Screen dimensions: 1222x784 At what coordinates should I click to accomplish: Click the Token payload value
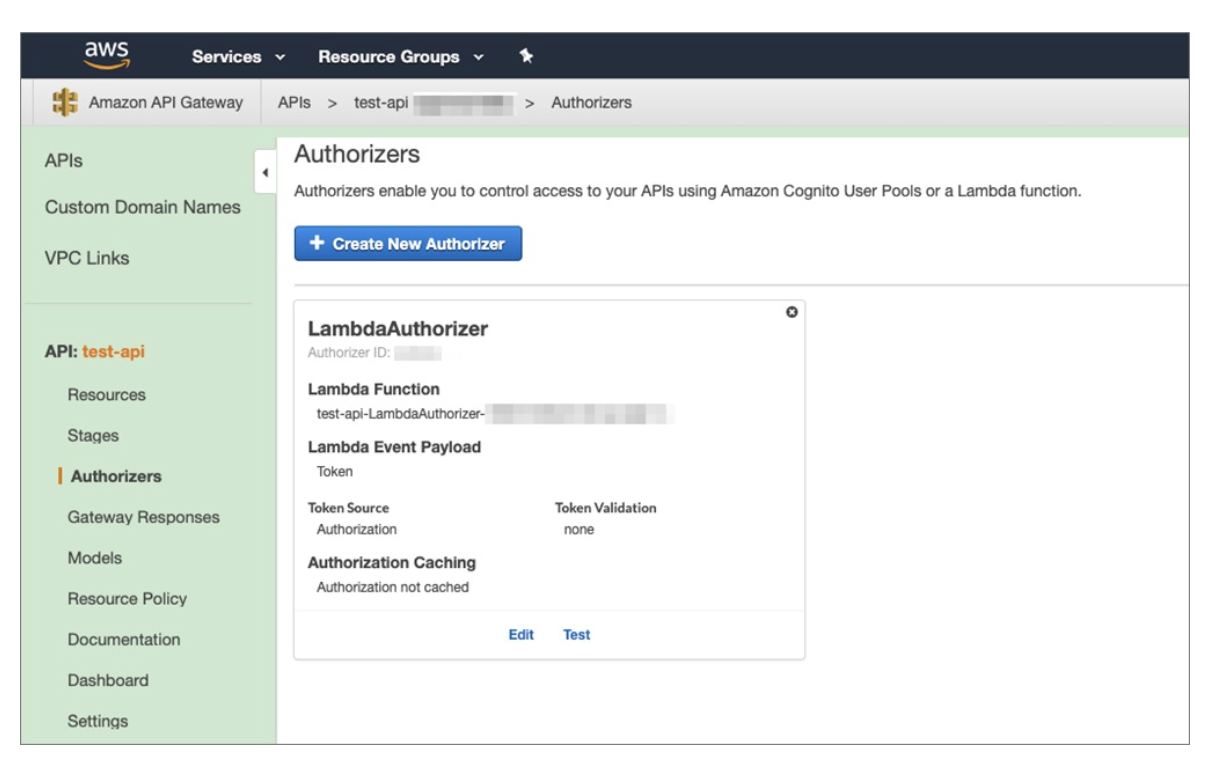click(x=335, y=471)
